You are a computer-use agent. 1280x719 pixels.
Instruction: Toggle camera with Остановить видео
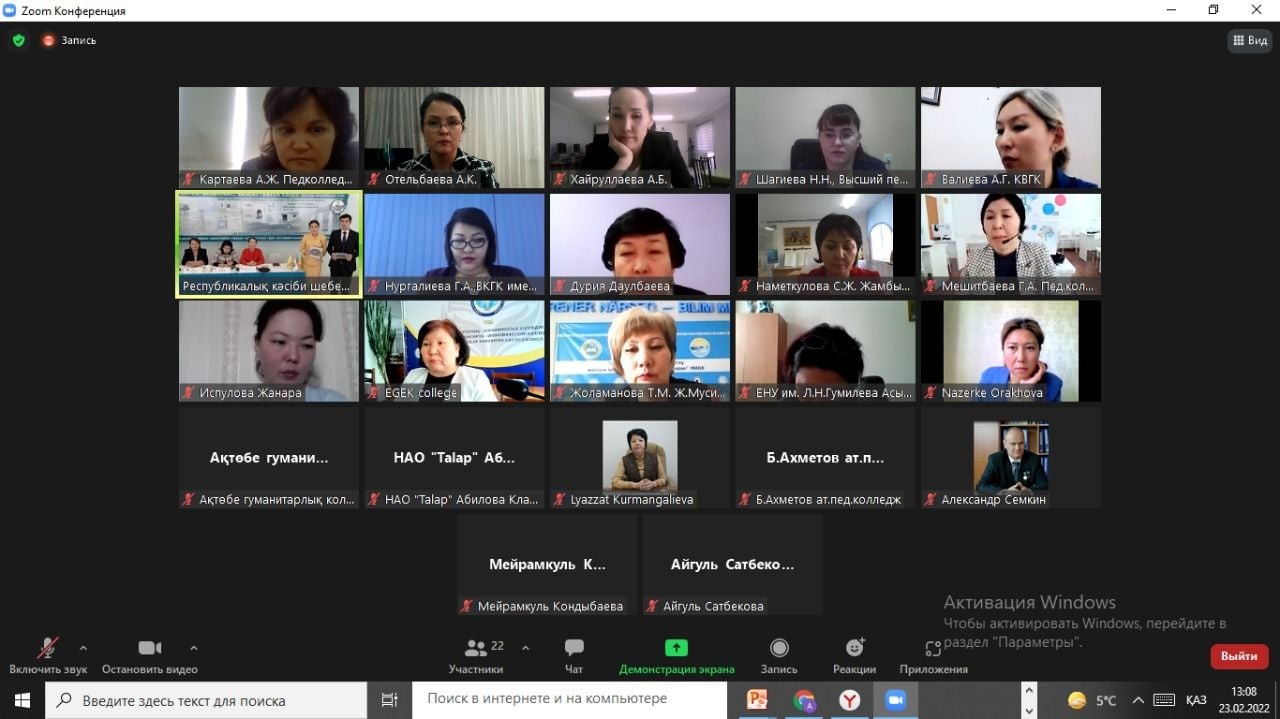150,655
